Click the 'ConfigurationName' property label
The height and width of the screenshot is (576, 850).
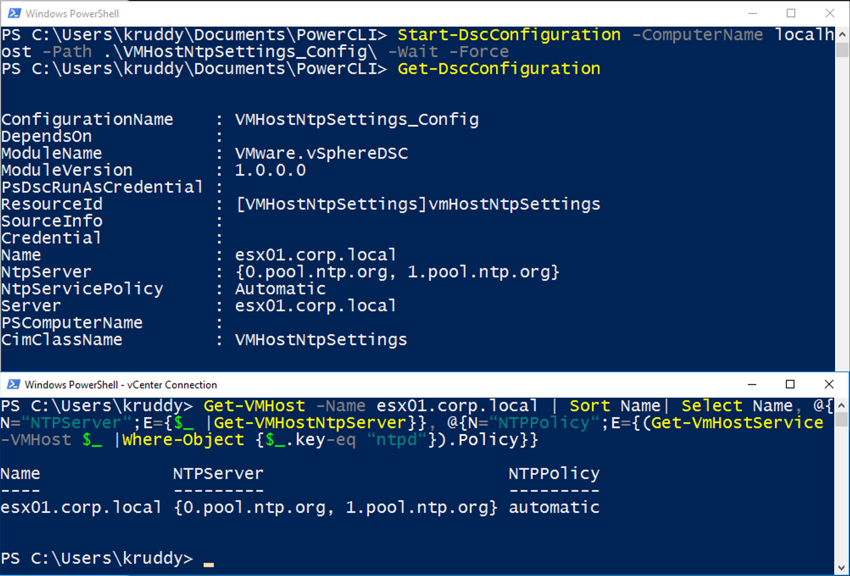click(87, 119)
